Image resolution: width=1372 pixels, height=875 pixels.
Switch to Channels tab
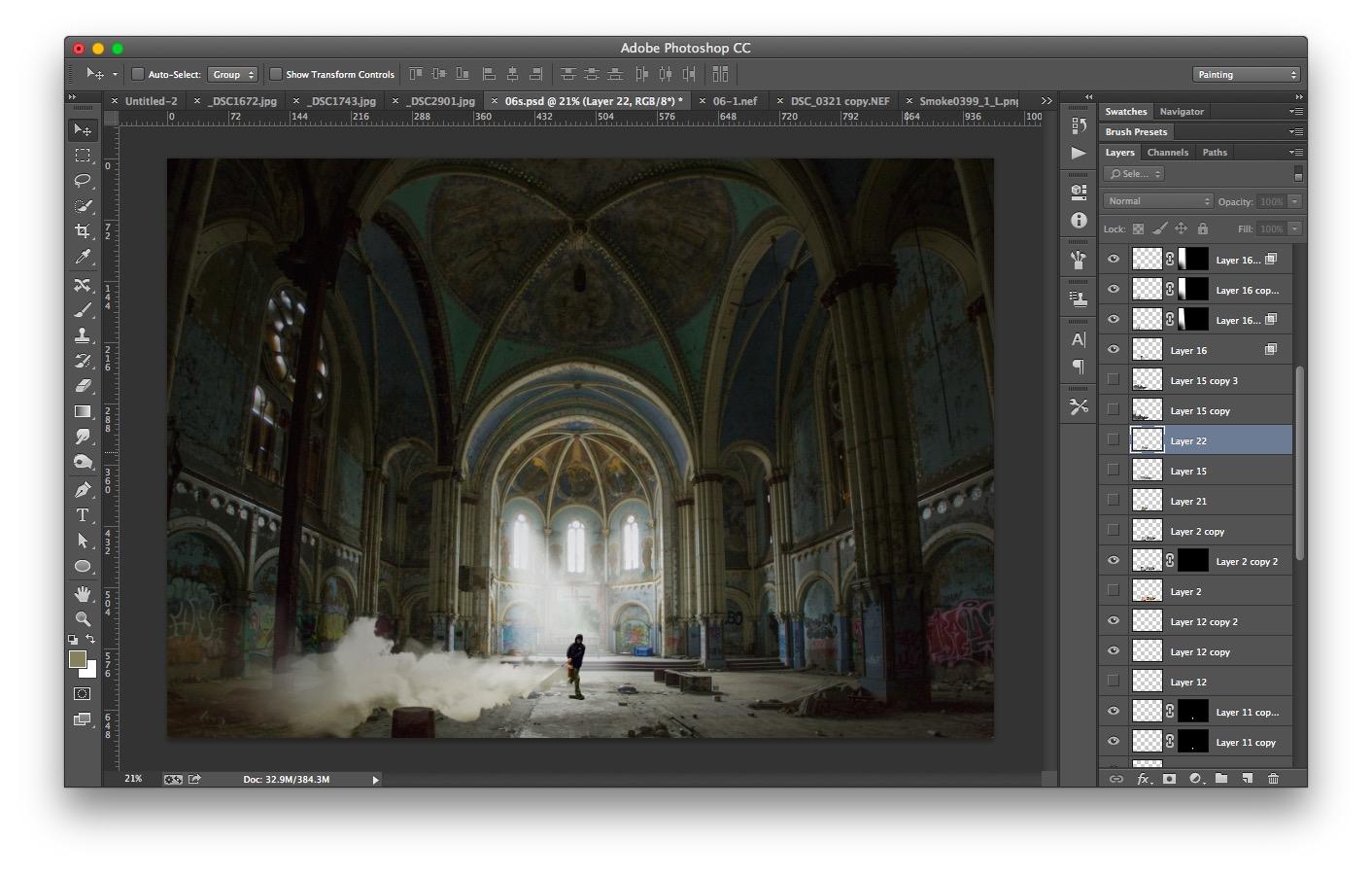click(1167, 153)
